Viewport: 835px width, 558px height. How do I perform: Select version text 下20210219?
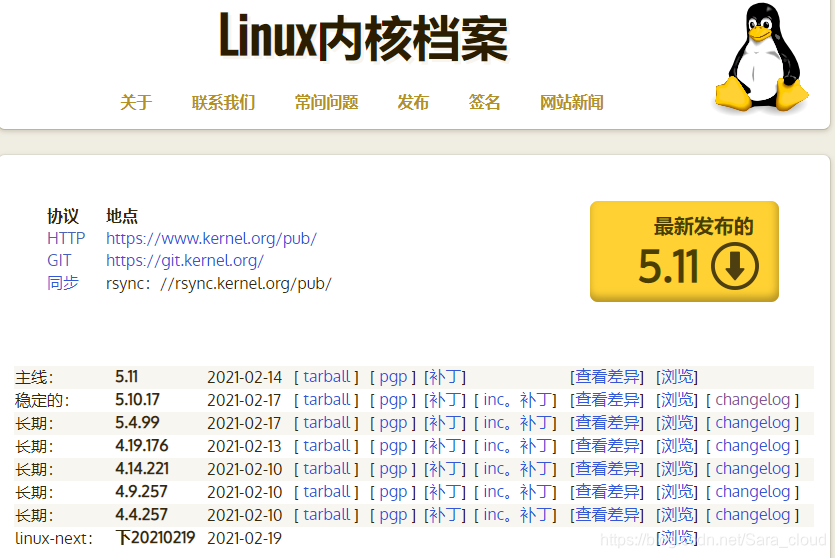pyautogui.click(x=155, y=538)
